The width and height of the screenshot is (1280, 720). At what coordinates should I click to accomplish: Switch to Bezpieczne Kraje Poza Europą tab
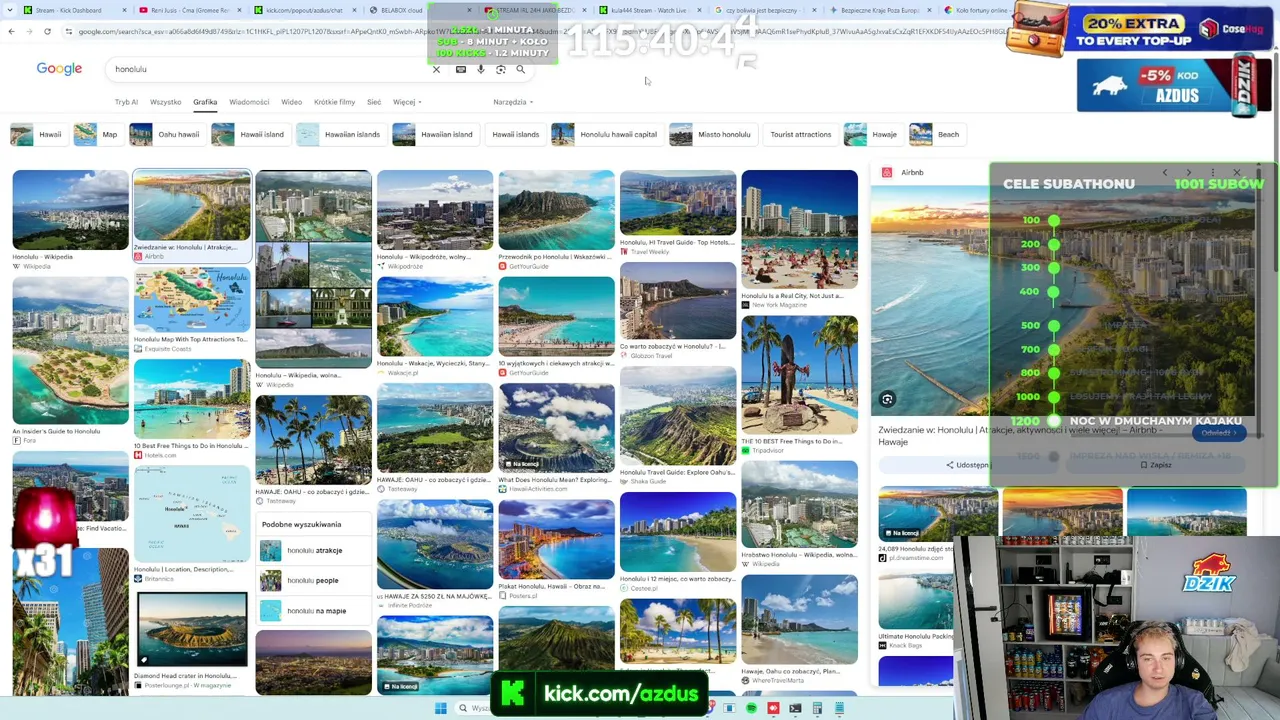880,10
